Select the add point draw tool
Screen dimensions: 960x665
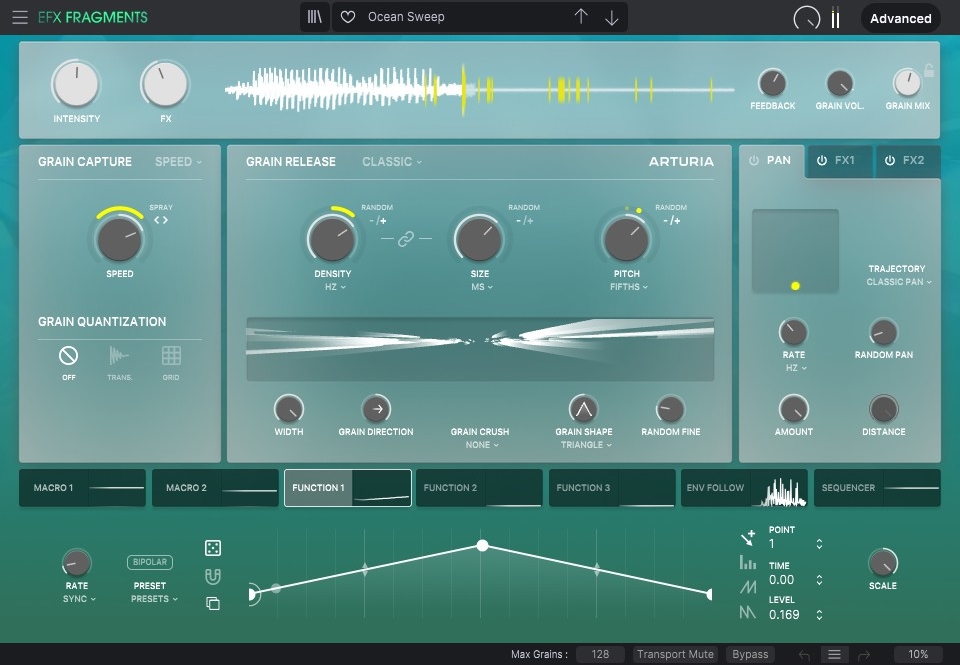(x=748, y=538)
